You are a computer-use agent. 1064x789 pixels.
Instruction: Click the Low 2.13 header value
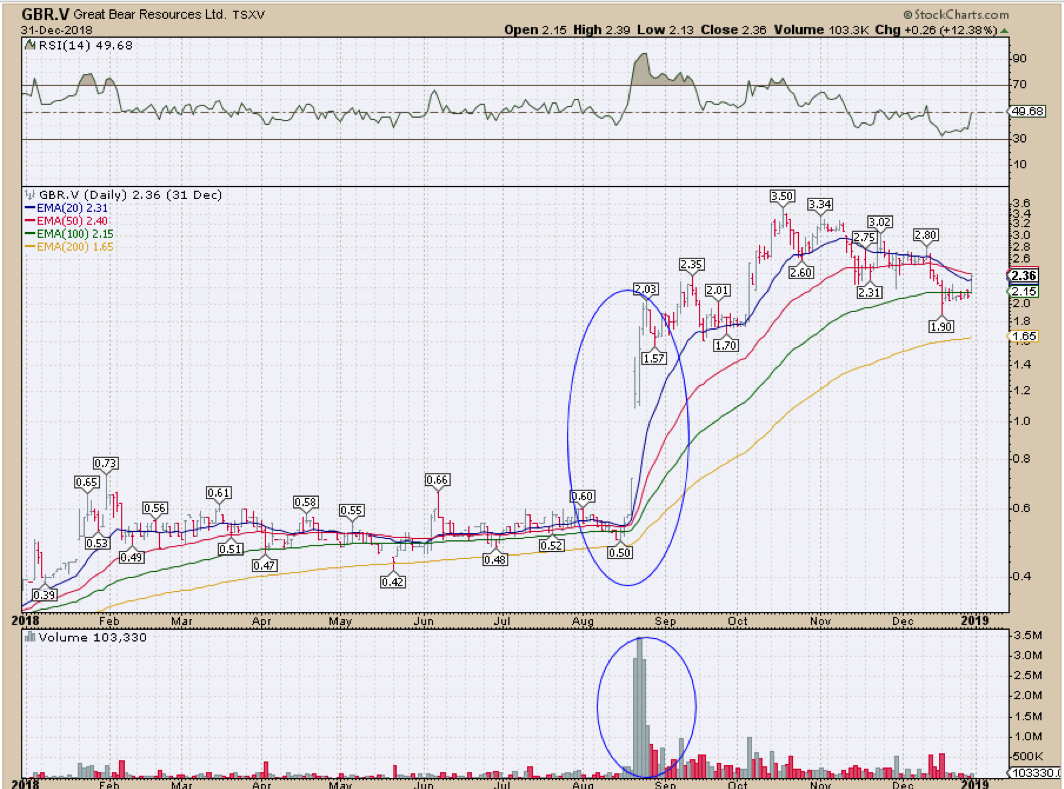click(666, 30)
